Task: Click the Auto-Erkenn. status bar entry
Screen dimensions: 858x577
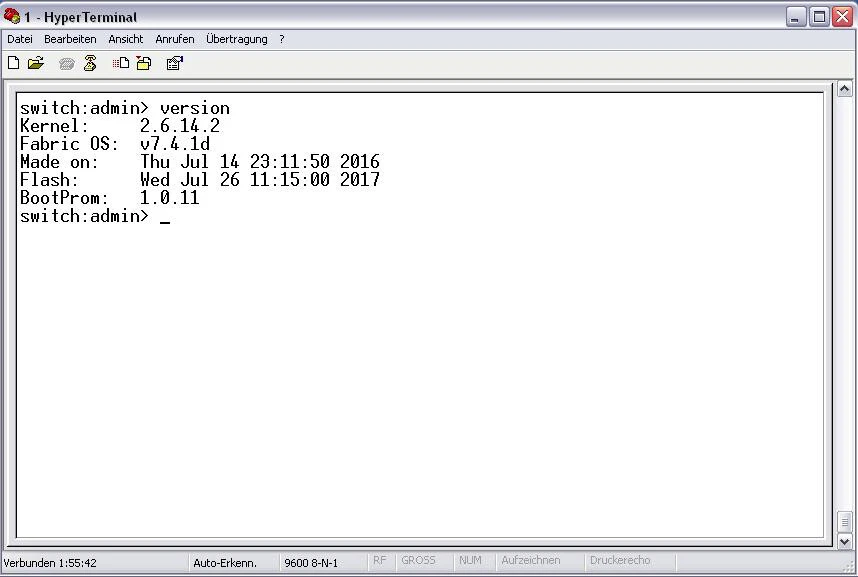Action: pyautogui.click(x=225, y=563)
